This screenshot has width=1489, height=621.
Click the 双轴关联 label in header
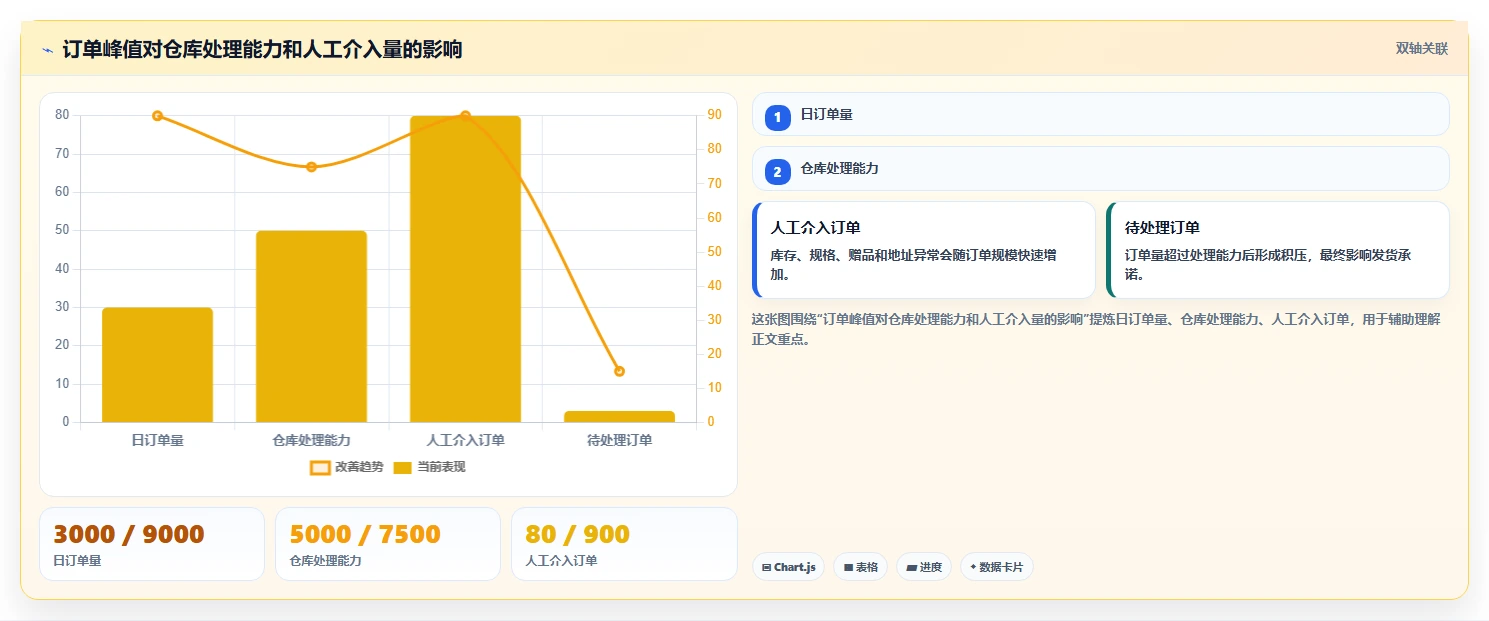click(x=1421, y=48)
